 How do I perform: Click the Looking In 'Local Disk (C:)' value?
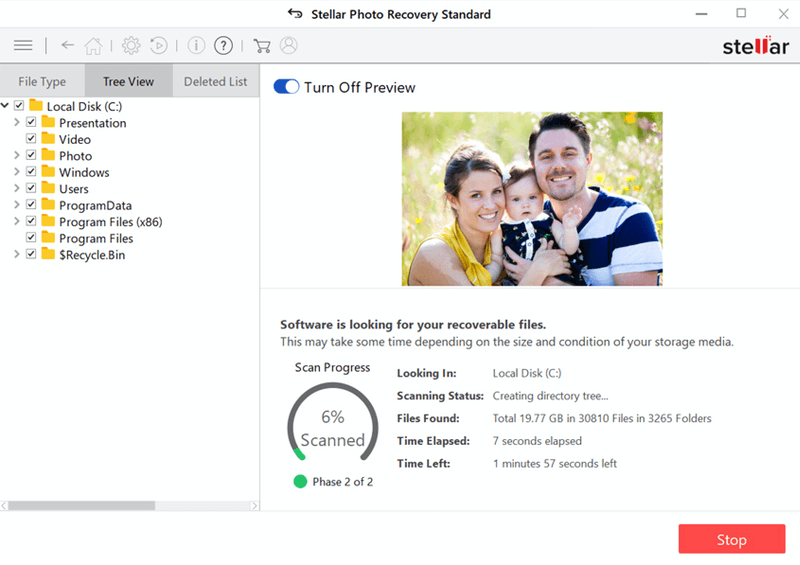tap(527, 373)
